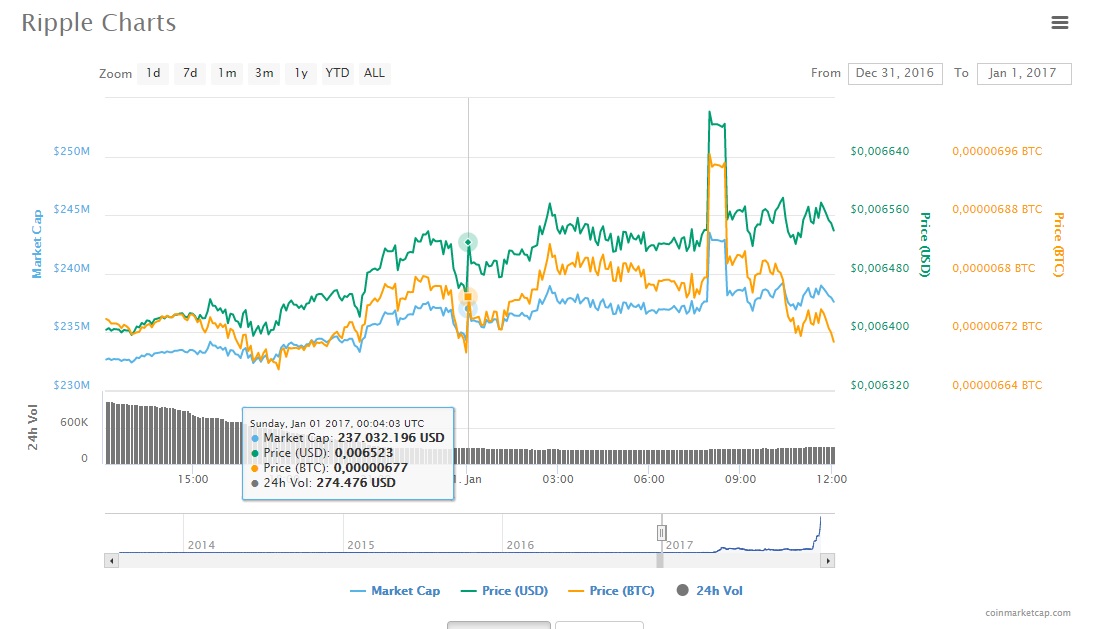Click the 2014 label in navigator
The width and height of the screenshot is (1093, 629).
[201, 545]
